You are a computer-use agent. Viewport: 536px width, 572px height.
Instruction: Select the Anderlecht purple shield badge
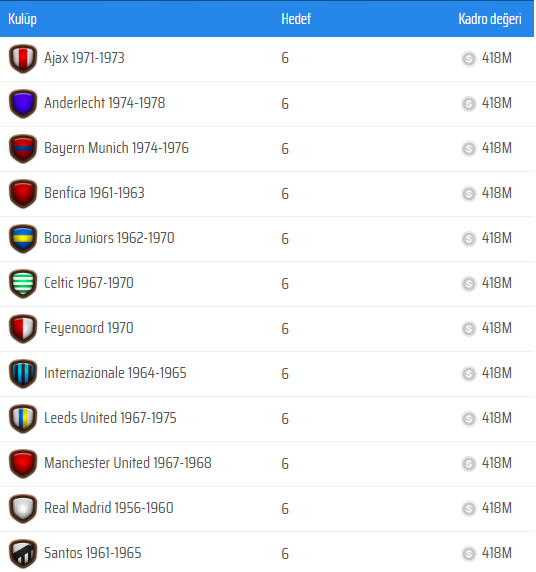23,104
